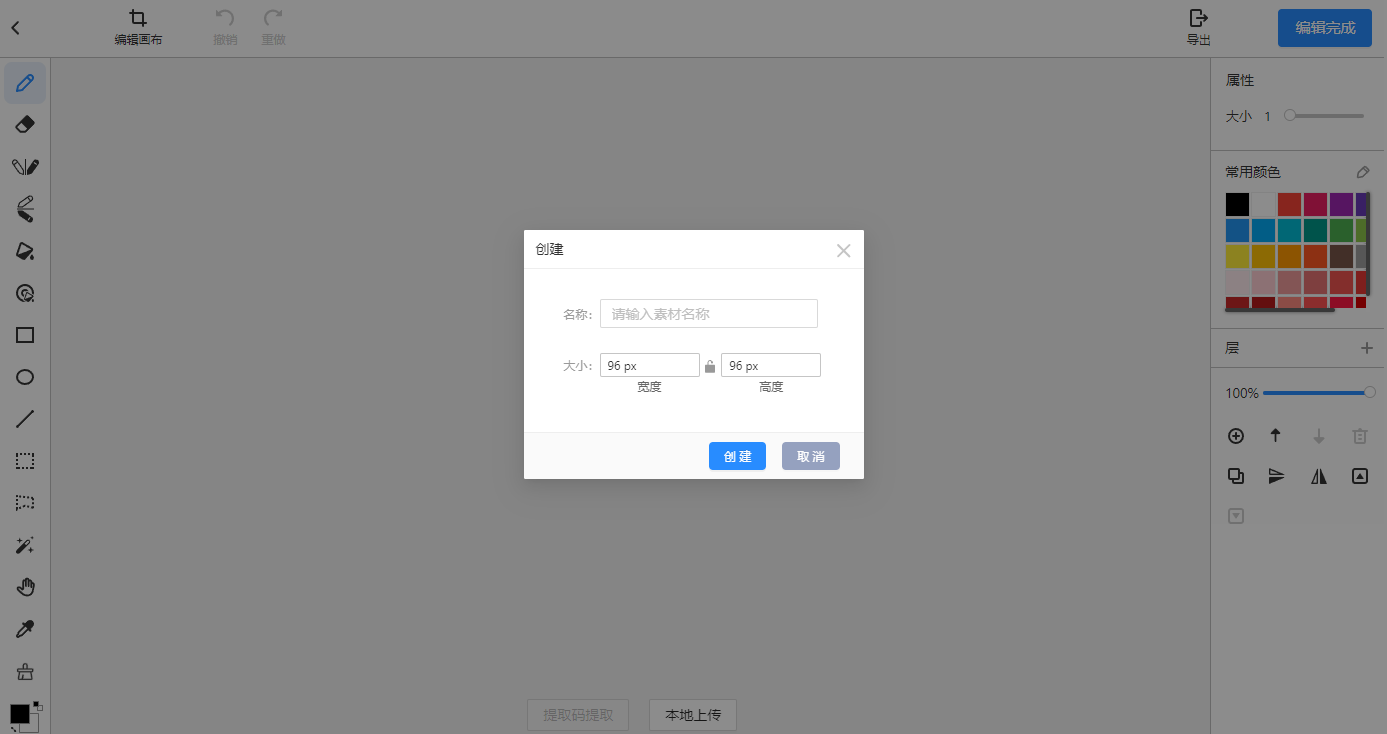Select the Line tool
Viewport: 1387px width, 734px height.
pos(25,419)
